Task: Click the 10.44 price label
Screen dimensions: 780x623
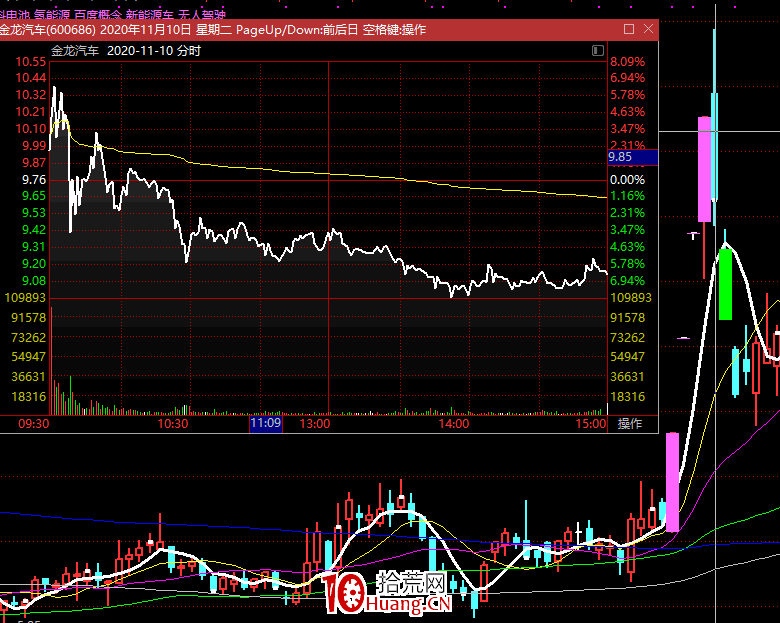Action: [31, 78]
